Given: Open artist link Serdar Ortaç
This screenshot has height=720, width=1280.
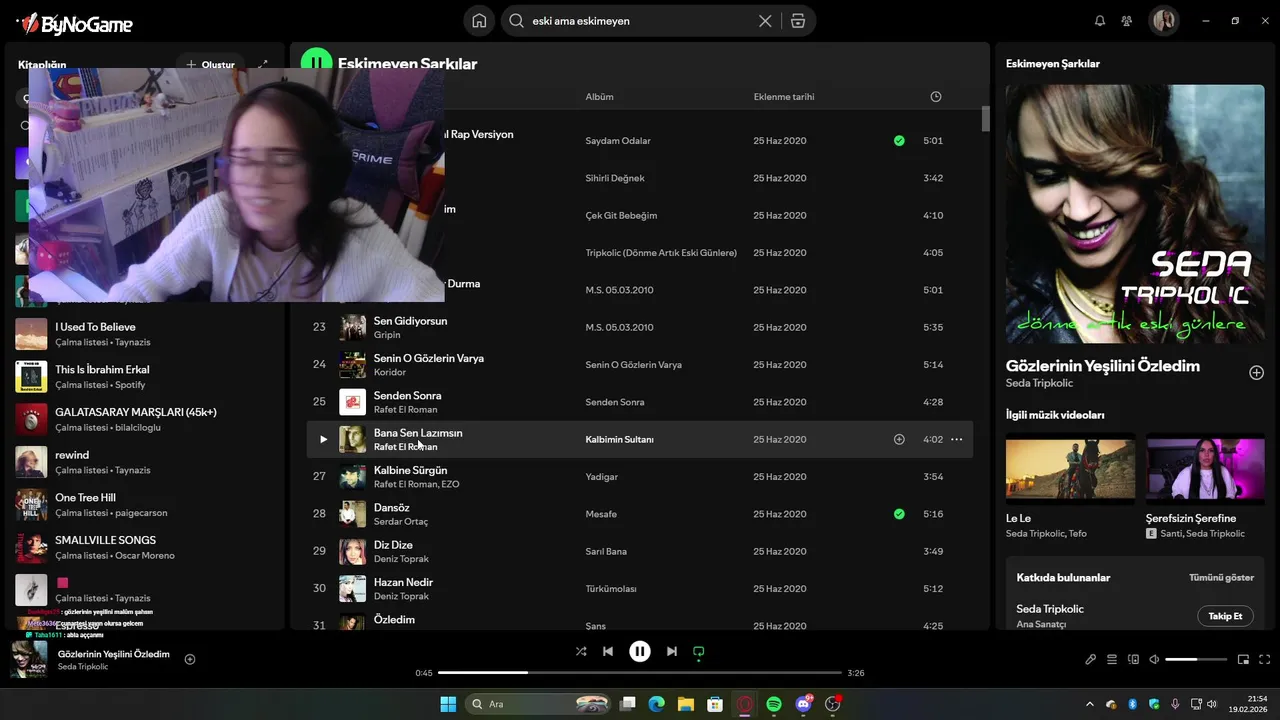Looking at the screenshot, I should pos(400,522).
